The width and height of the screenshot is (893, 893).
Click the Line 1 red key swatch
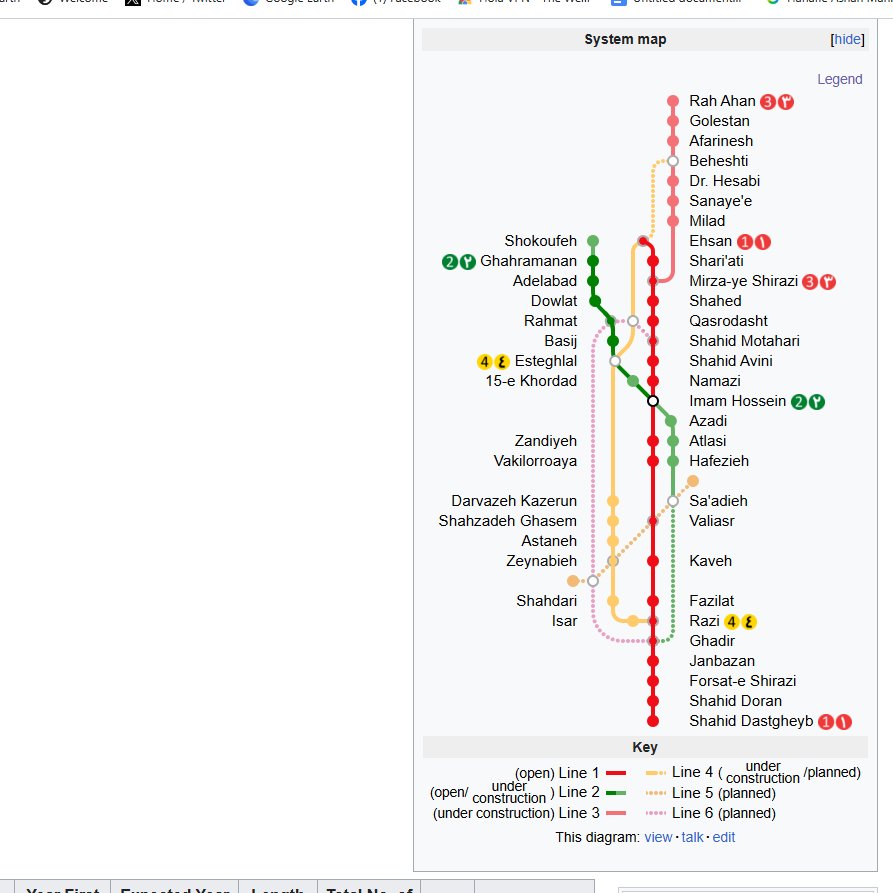[x=616, y=773]
